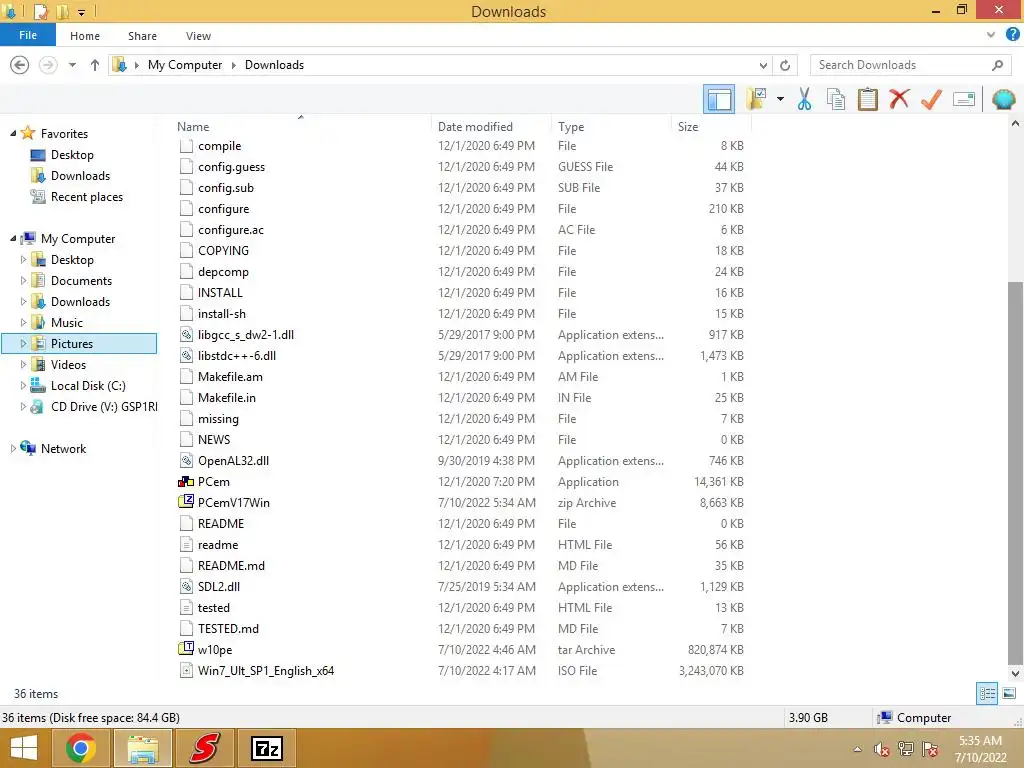This screenshot has height=768, width=1024.
Task: Select the OpenAL32.dll file icon
Action: 186,460
